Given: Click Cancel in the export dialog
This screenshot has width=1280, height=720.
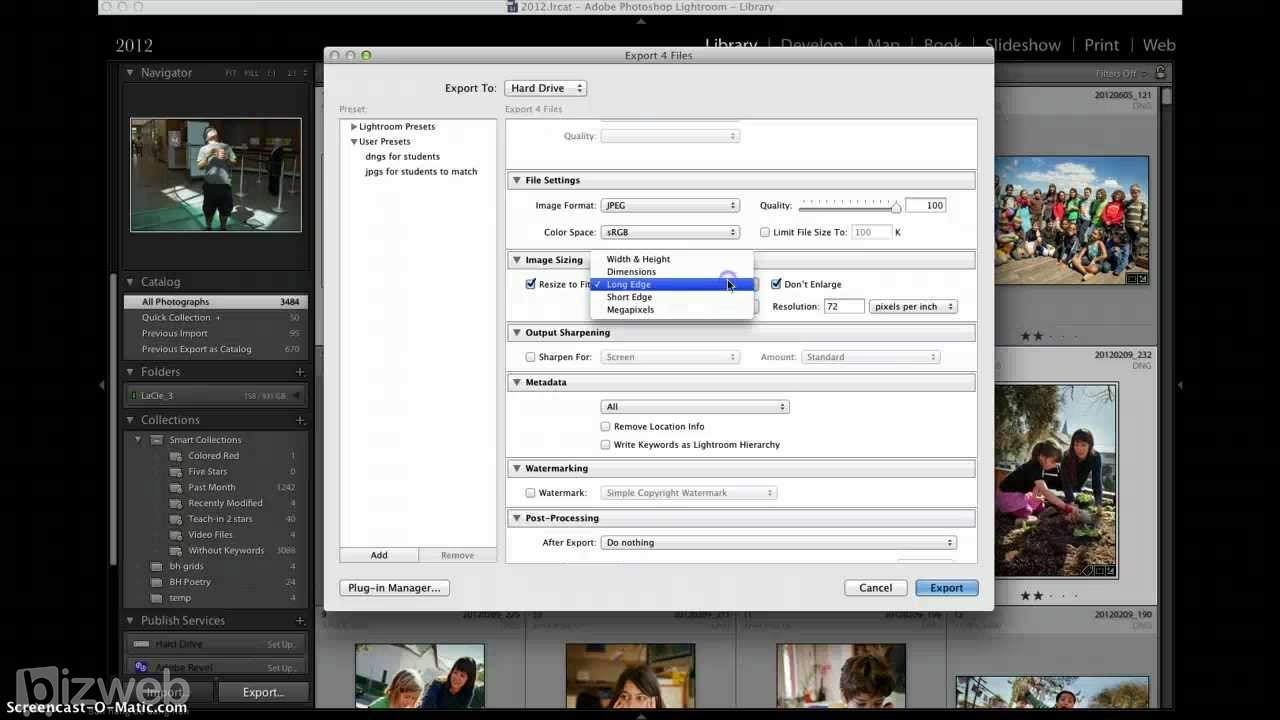Looking at the screenshot, I should (875, 588).
